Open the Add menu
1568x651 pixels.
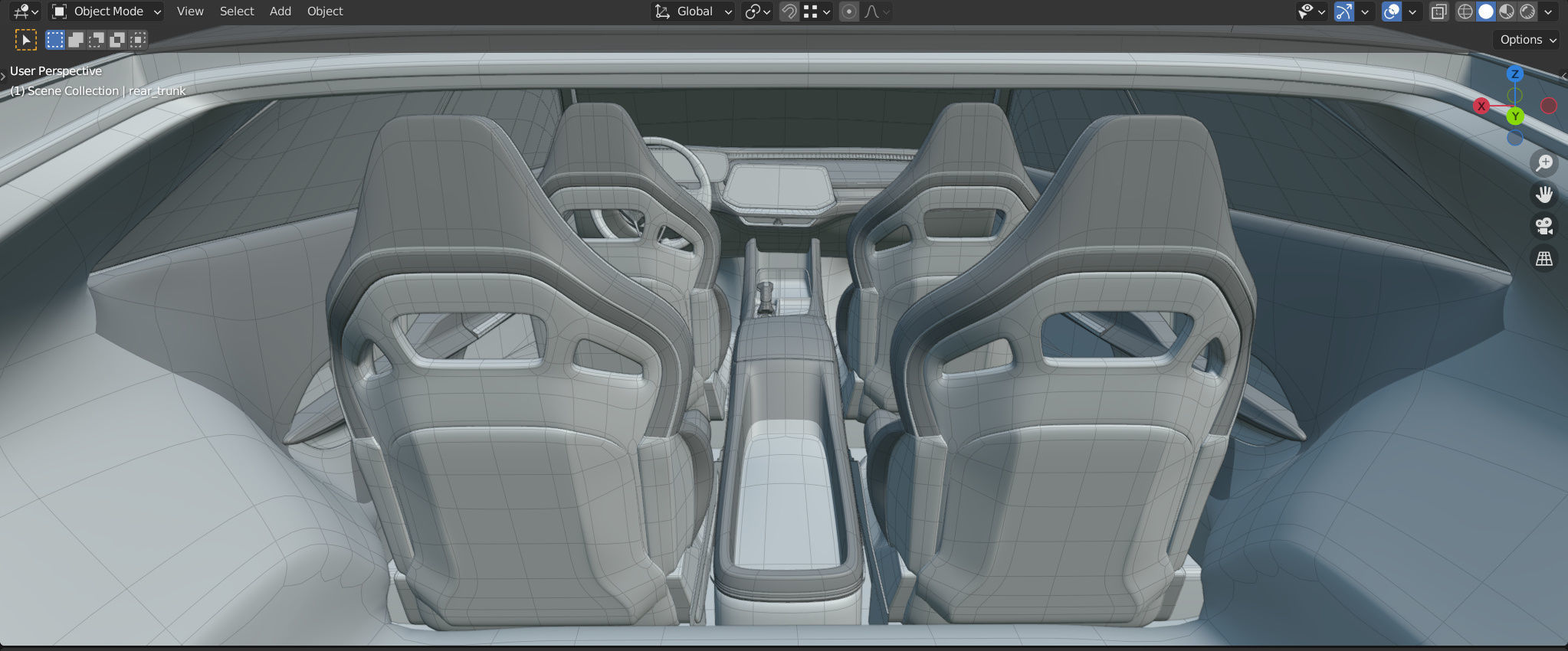pyautogui.click(x=280, y=11)
